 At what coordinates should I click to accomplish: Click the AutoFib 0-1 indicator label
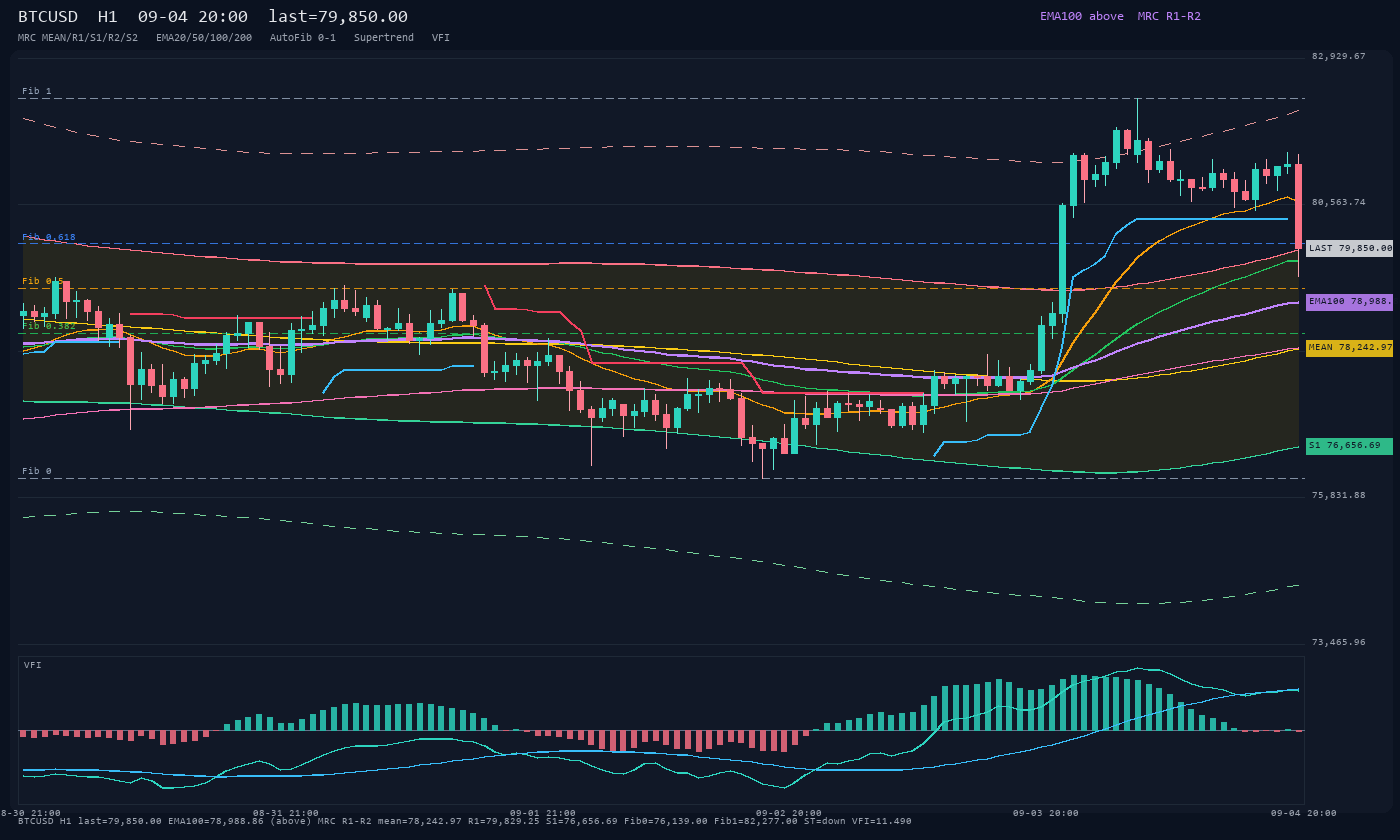(303, 38)
